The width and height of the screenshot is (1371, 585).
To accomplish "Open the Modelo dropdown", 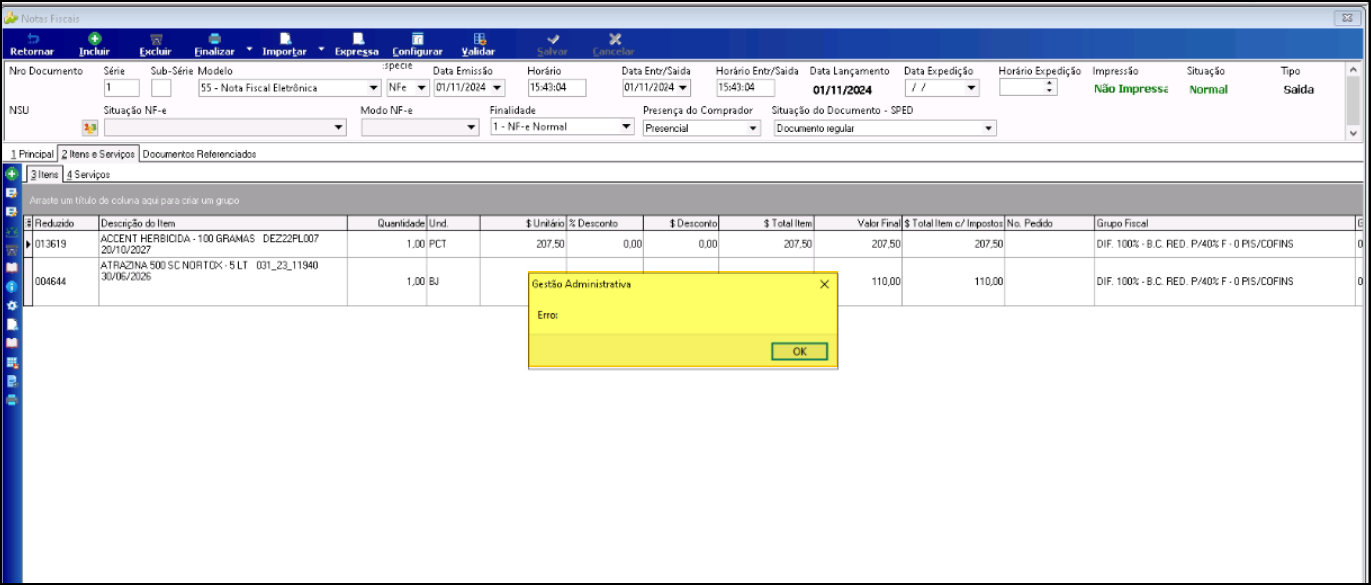I will pos(374,88).
